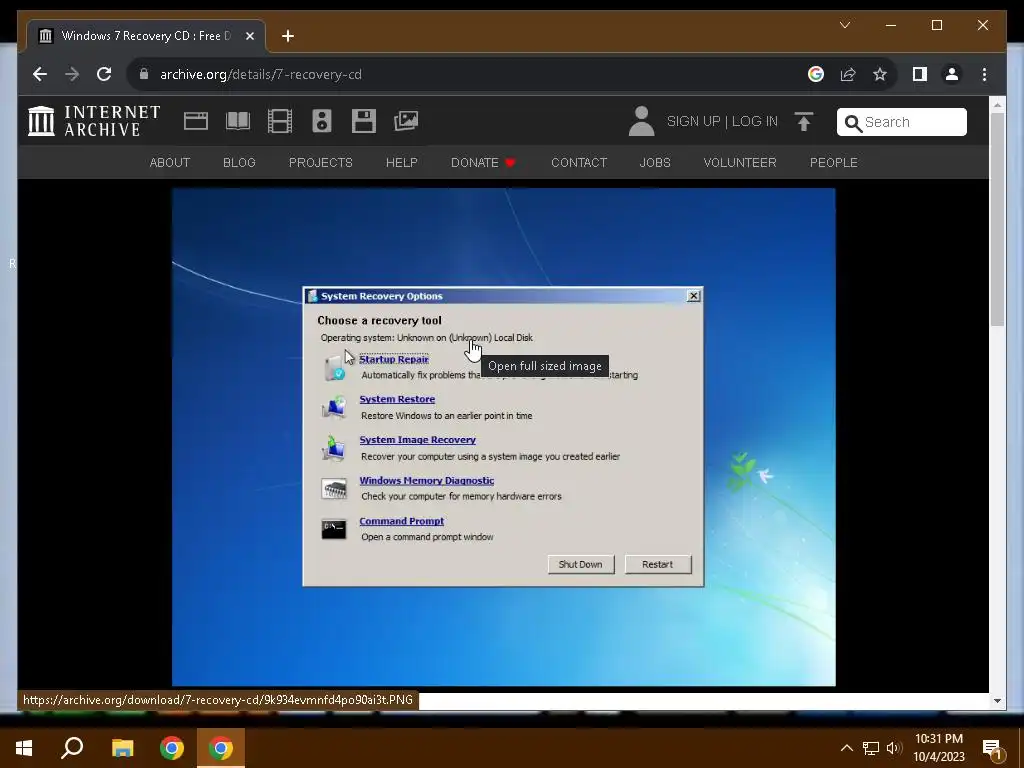Image resolution: width=1024 pixels, height=768 pixels.
Task: View site information lock icon
Action: click(x=144, y=74)
